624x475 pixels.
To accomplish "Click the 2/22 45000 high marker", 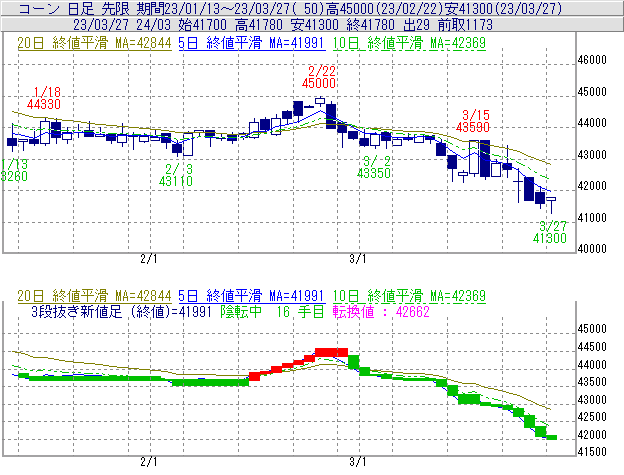I will 319,77.
